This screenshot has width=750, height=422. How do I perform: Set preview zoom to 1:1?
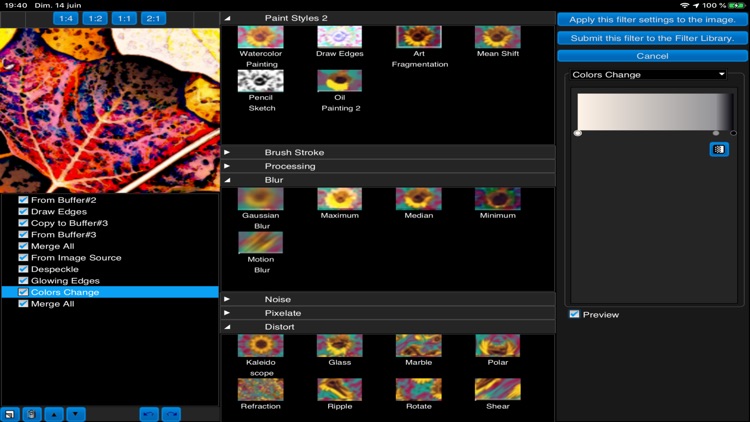coord(124,19)
